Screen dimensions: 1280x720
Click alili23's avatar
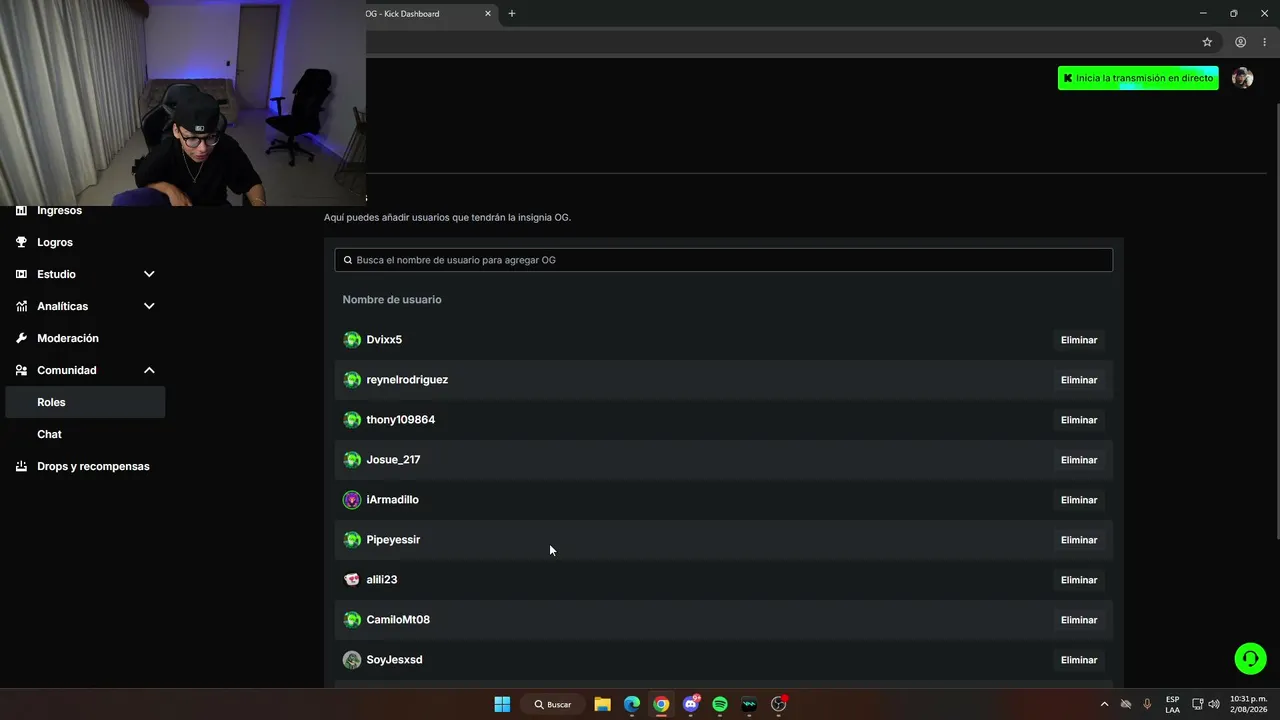tap(352, 580)
